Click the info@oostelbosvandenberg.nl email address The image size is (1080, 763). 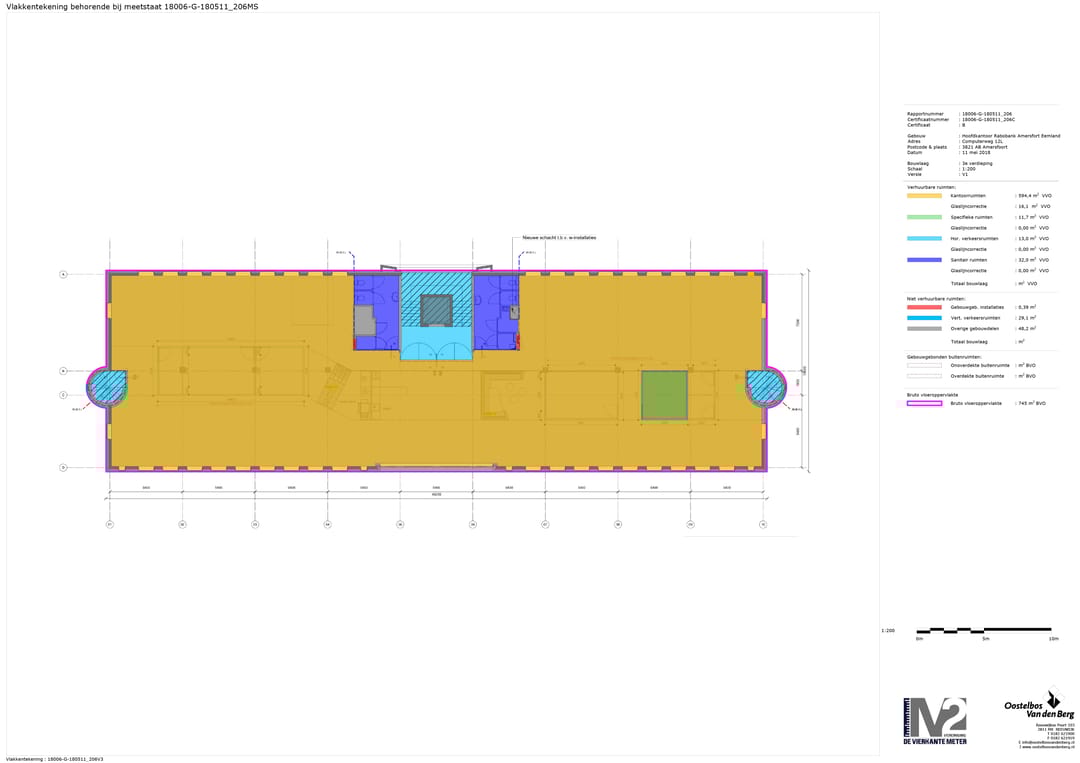1047,742
